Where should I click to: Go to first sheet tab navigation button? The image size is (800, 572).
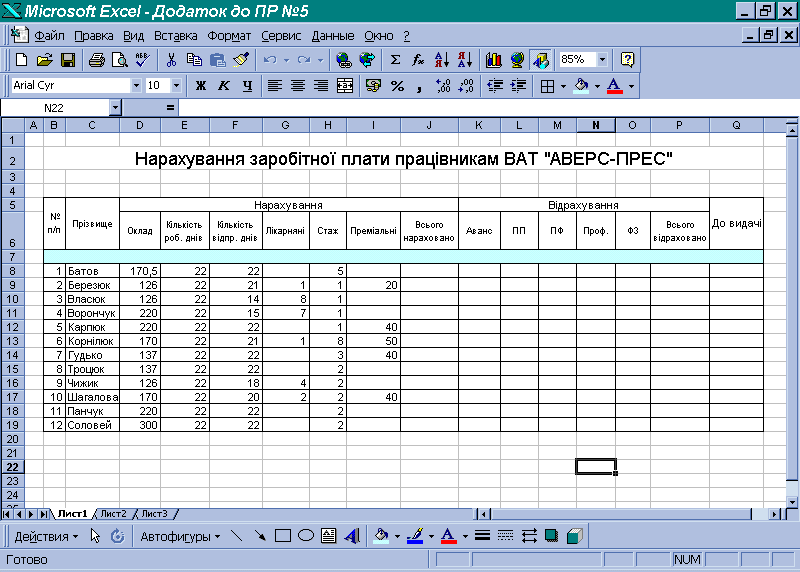pos(7,514)
